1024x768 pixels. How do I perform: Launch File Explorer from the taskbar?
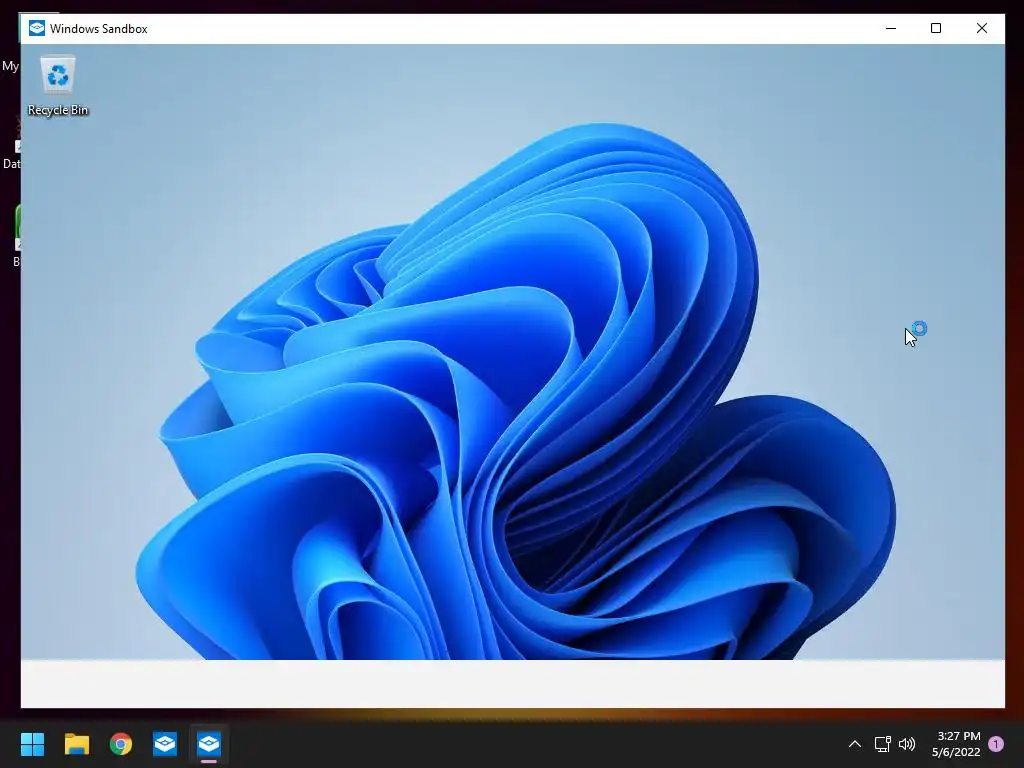(x=76, y=744)
